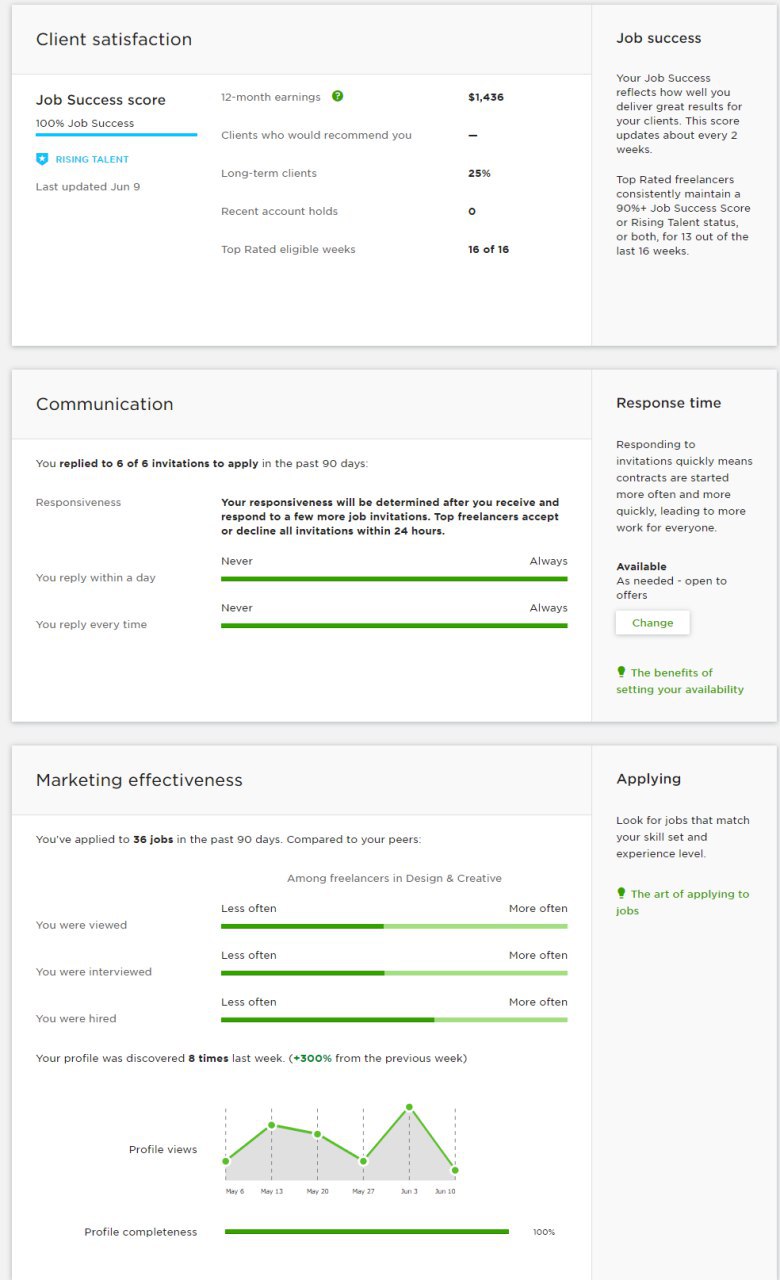Click the 'You reply within a day' bar
This screenshot has width=780, height=1280.
(x=394, y=578)
